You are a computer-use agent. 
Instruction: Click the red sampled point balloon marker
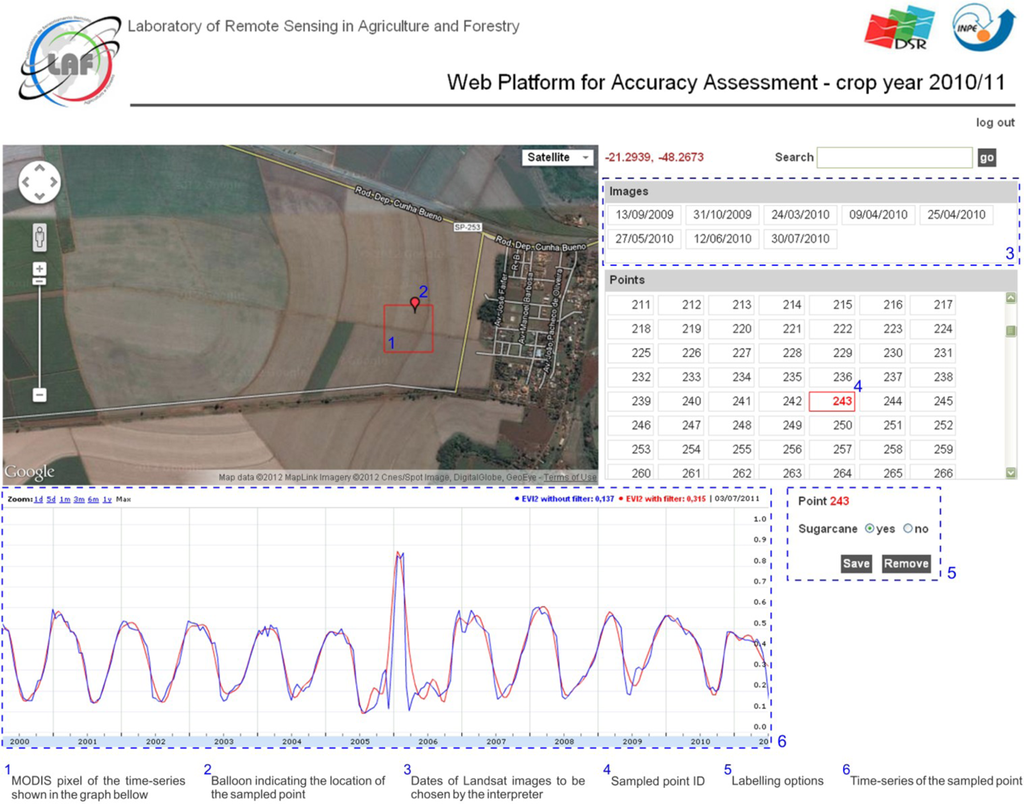click(415, 302)
